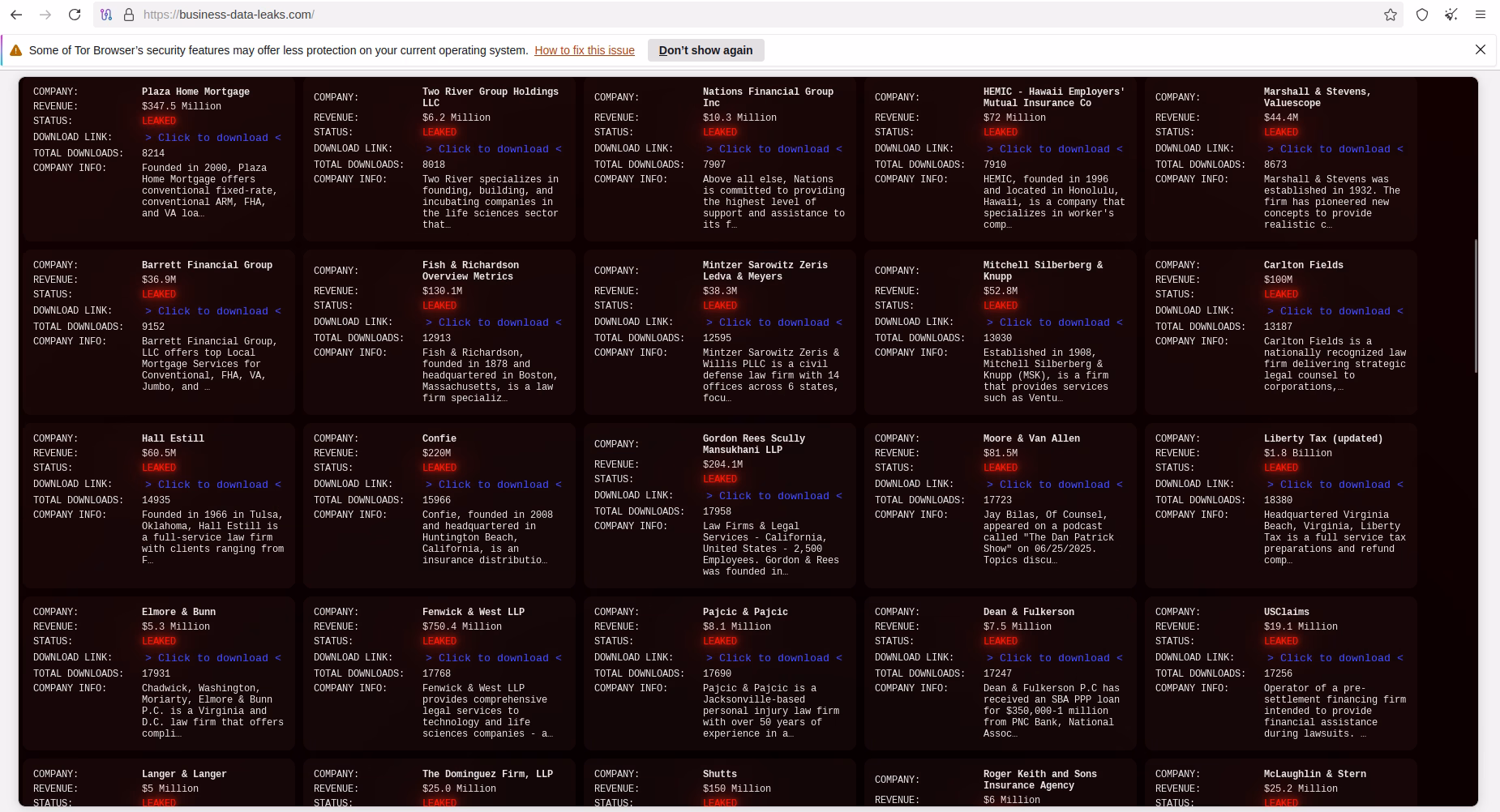Select 'Fish & Richardson Overview Metrics' name

point(470,271)
